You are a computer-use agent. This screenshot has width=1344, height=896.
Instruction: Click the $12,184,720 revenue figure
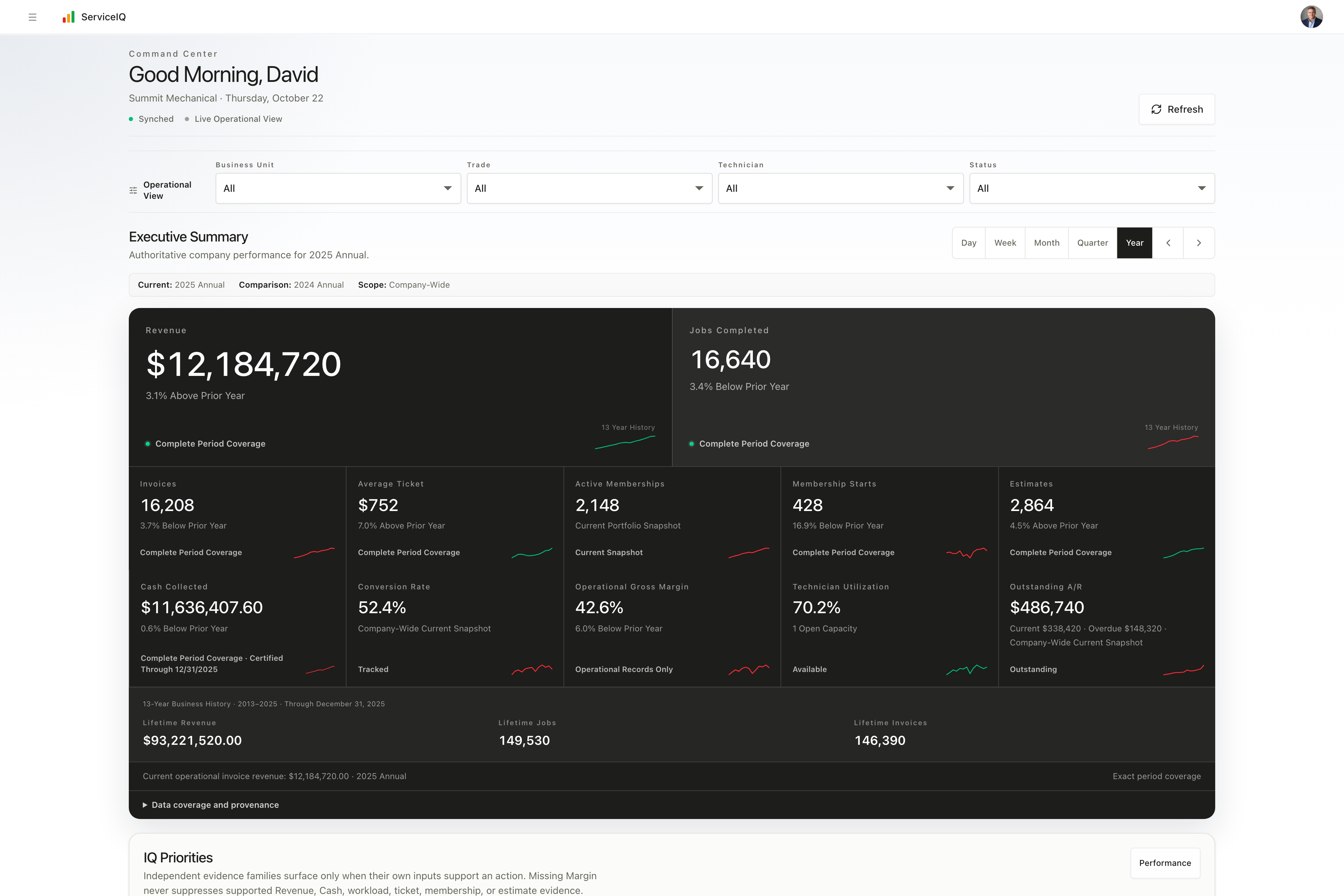pos(244,365)
